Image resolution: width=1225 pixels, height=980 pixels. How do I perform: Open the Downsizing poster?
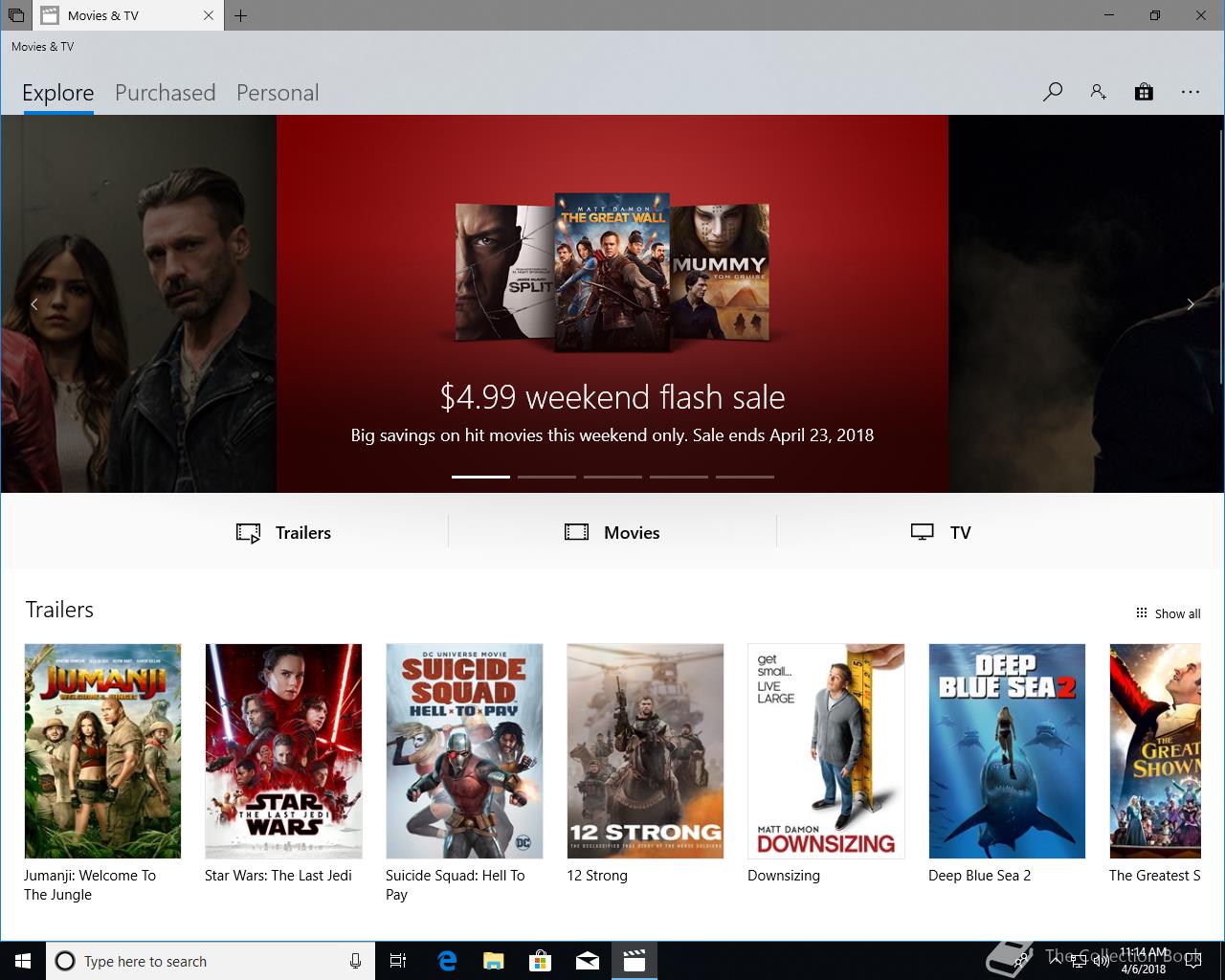[x=826, y=751]
